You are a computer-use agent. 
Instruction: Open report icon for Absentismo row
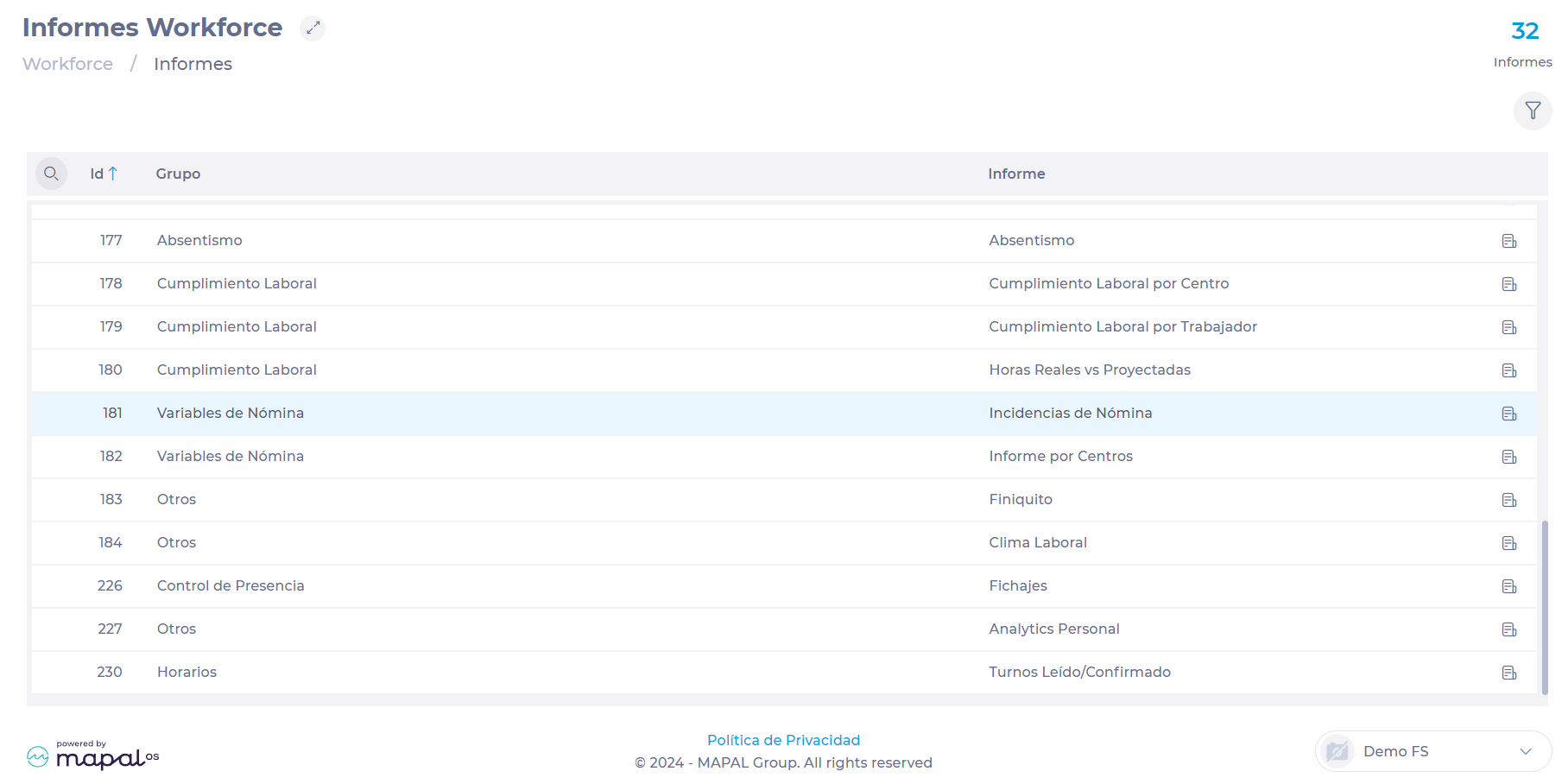click(1508, 241)
